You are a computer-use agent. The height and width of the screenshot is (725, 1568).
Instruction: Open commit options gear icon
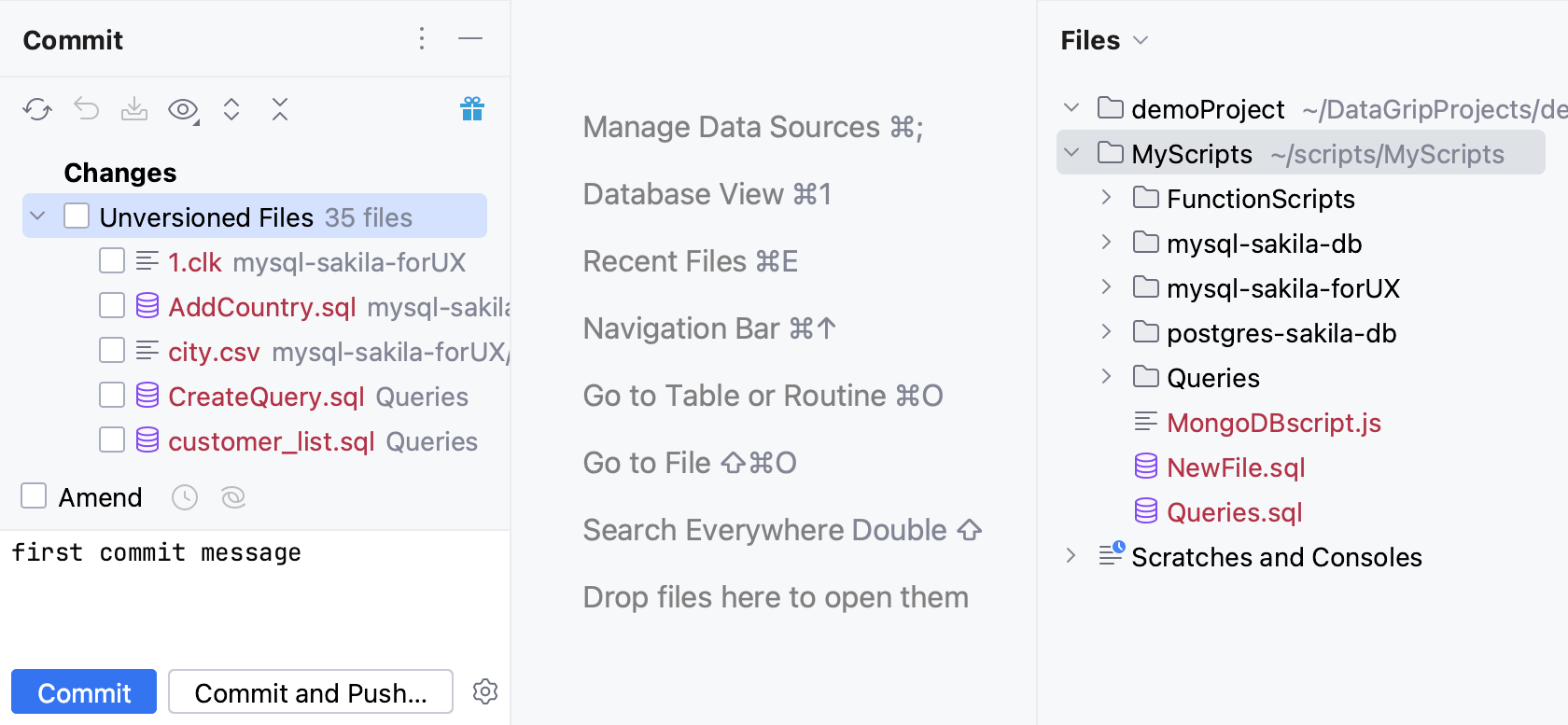[x=485, y=691]
